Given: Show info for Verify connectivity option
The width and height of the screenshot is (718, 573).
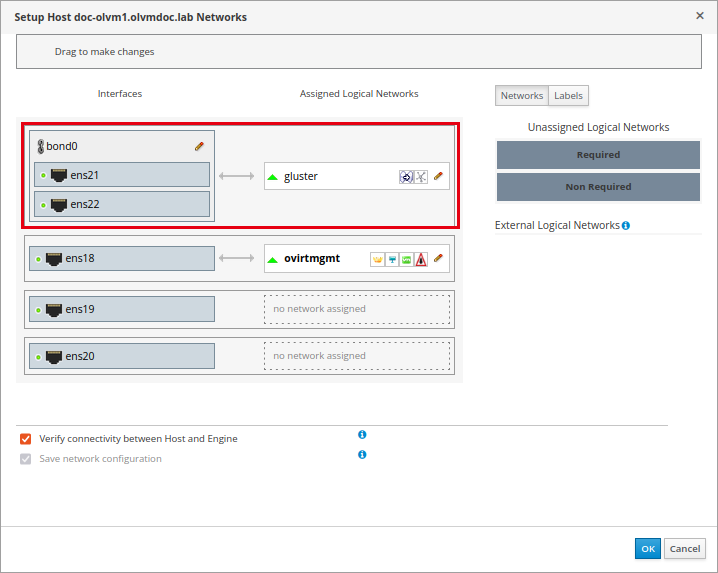Looking at the screenshot, I should coord(362,434).
